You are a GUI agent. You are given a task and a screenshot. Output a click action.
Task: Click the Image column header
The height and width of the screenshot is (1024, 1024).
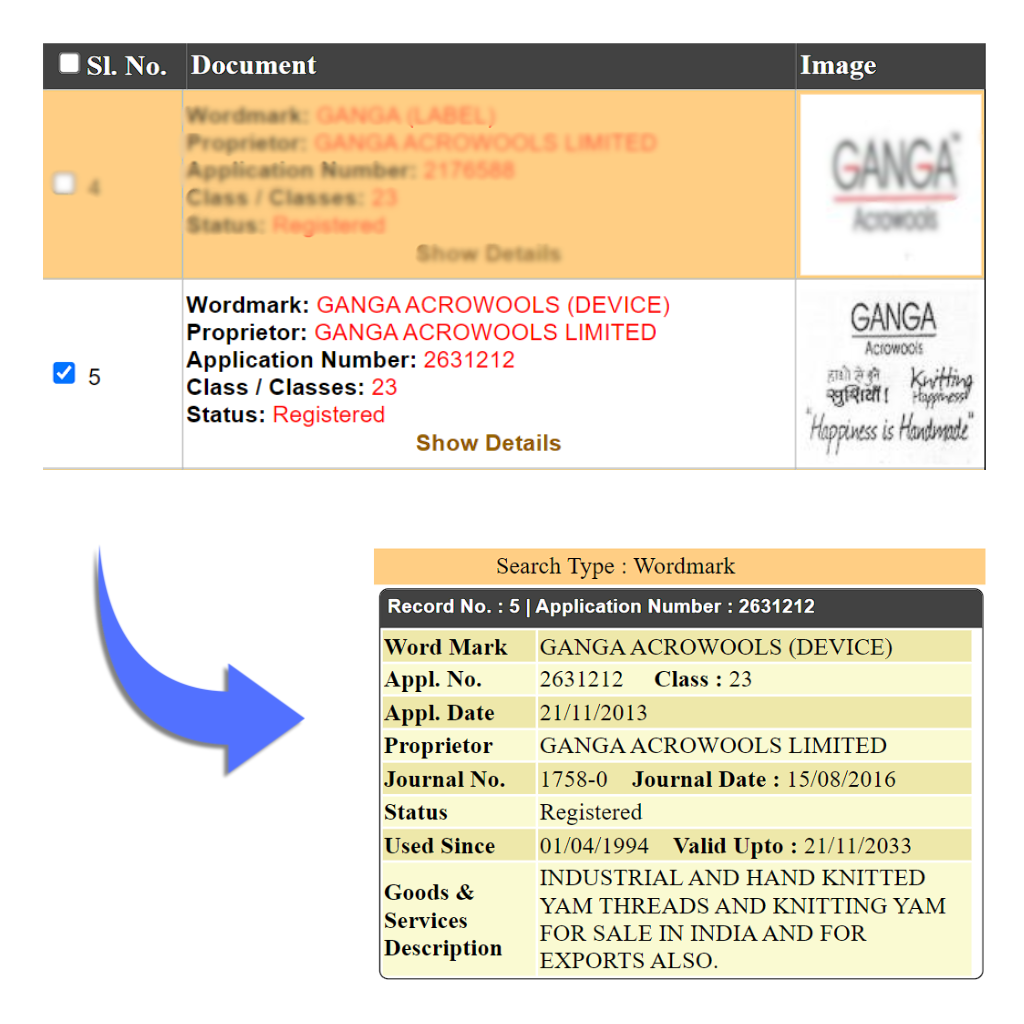pyautogui.click(x=838, y=66)
